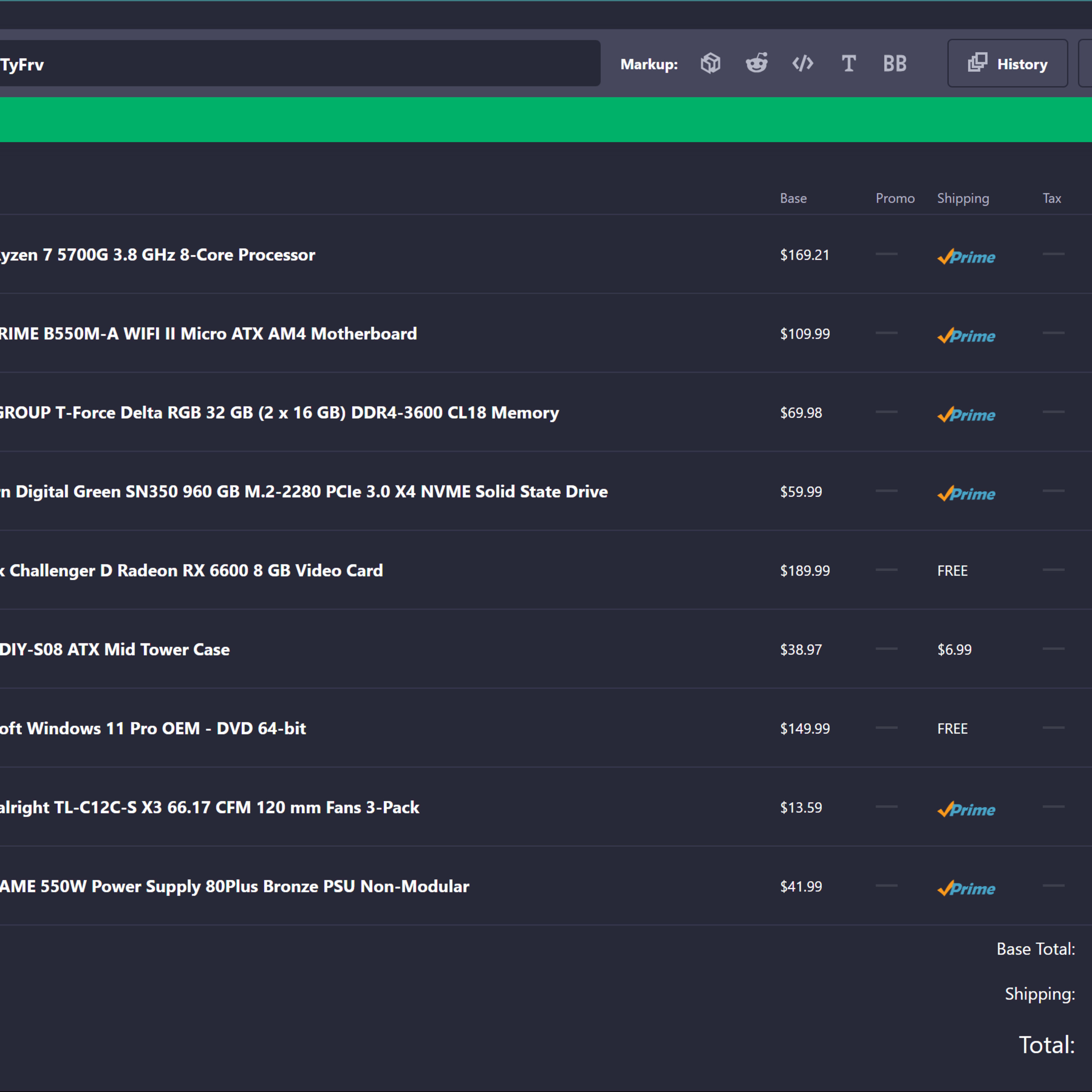
Task: Click the Base column header
Action: (x=793, y=198)
